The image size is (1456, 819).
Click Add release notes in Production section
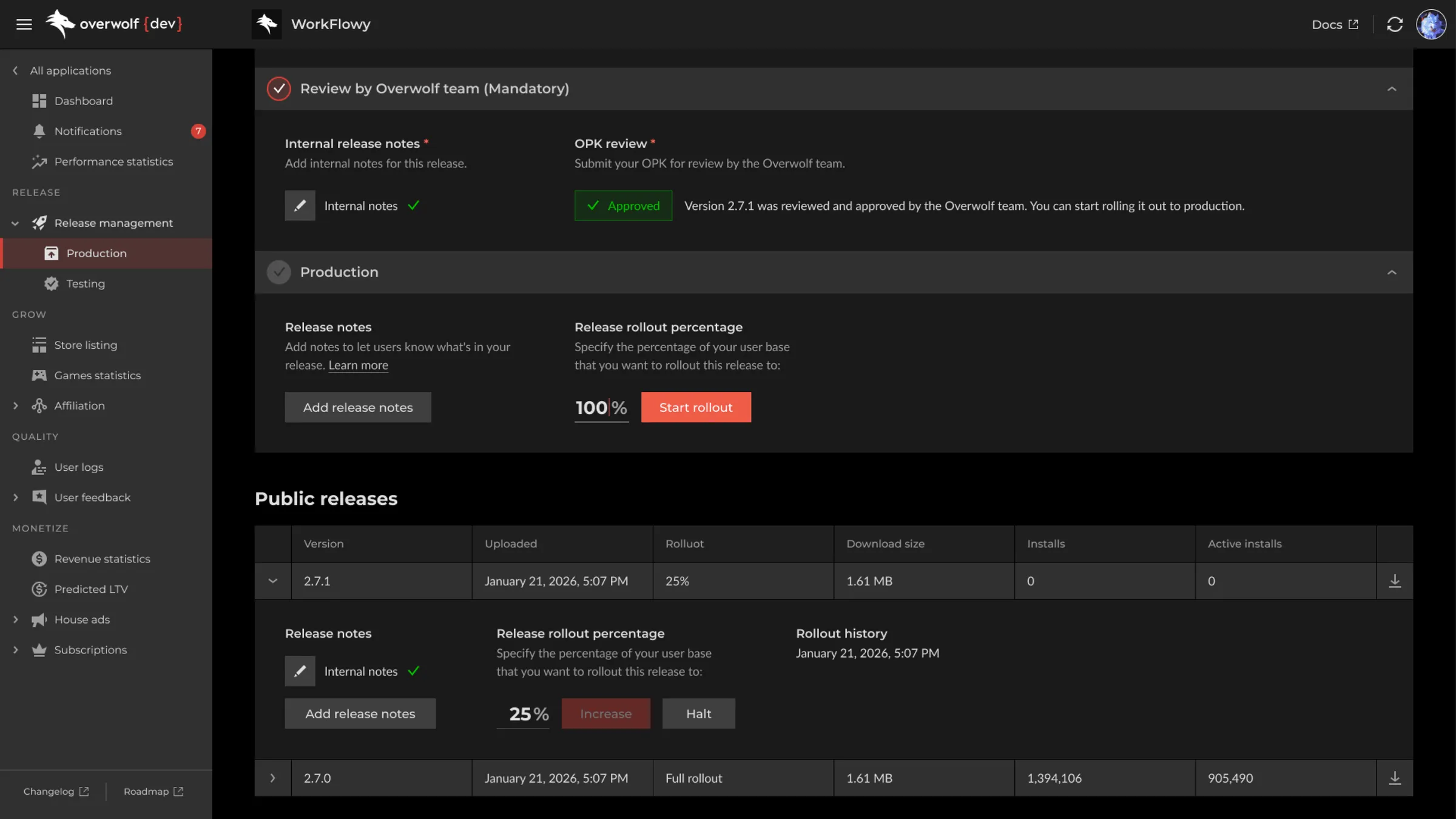coord(358,407)
